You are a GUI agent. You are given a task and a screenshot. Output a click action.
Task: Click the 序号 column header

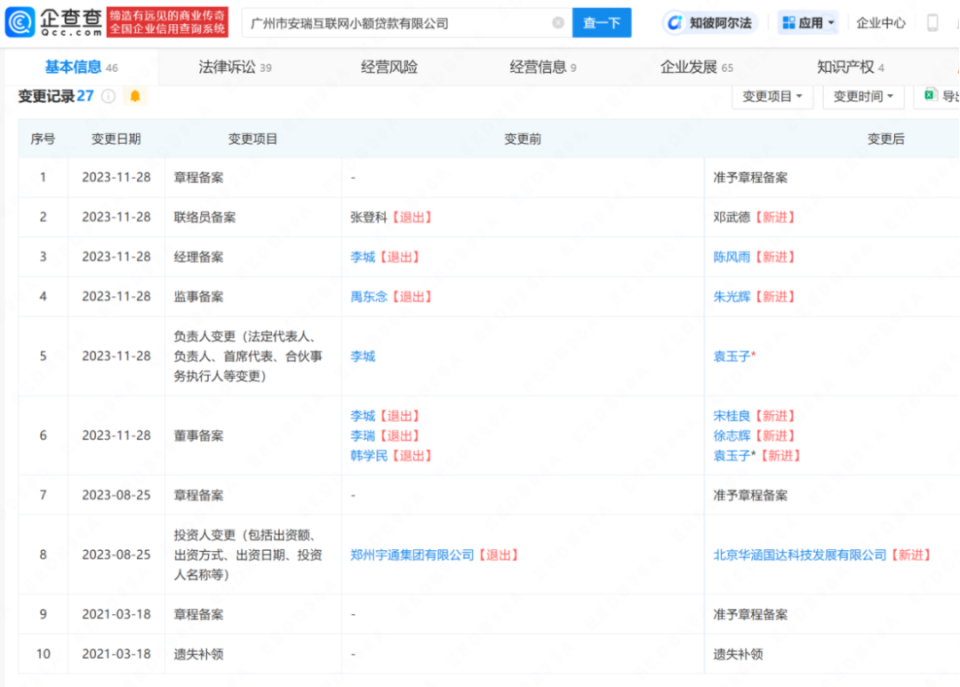coord(43,139)
